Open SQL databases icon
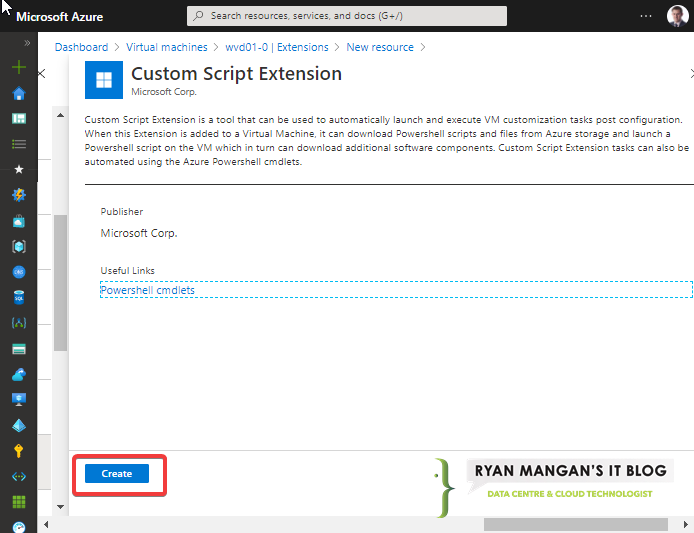Screen dimensions: 694x533 (19, 297)
